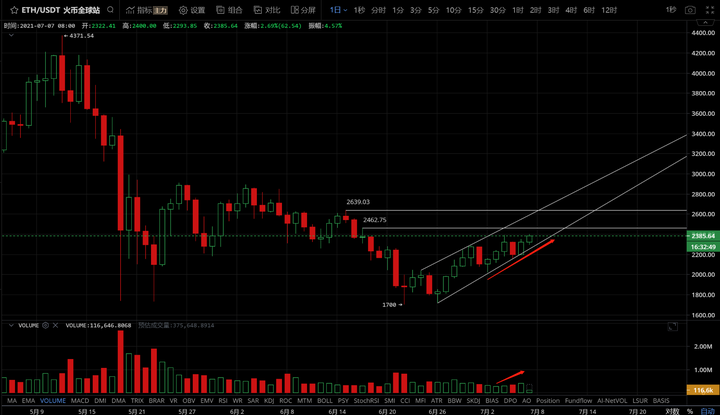This screenshot has height=415, width=720.
Task: Select the 4时 timeframe
Action: tap(571, 10)
